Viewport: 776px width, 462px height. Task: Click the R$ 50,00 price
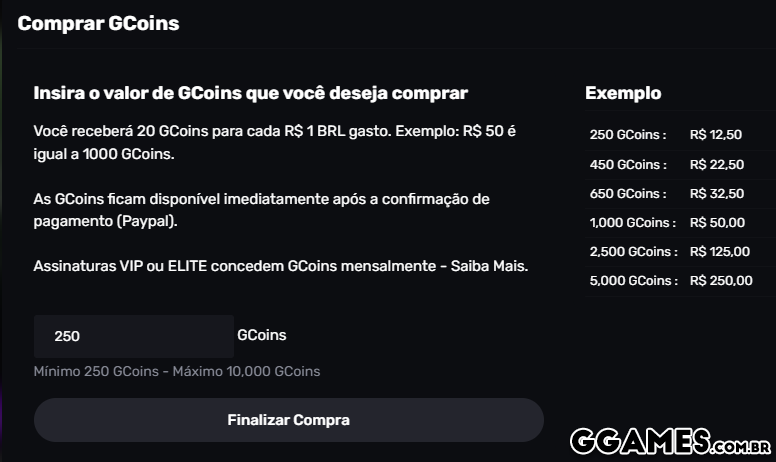[717, 222]
